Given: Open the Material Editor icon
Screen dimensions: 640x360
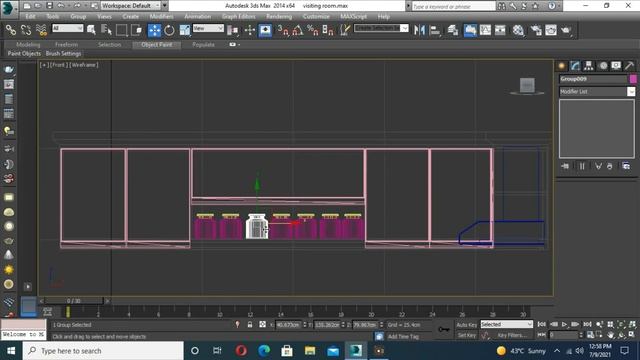Looking at the screenshot, I should (518, 30).
